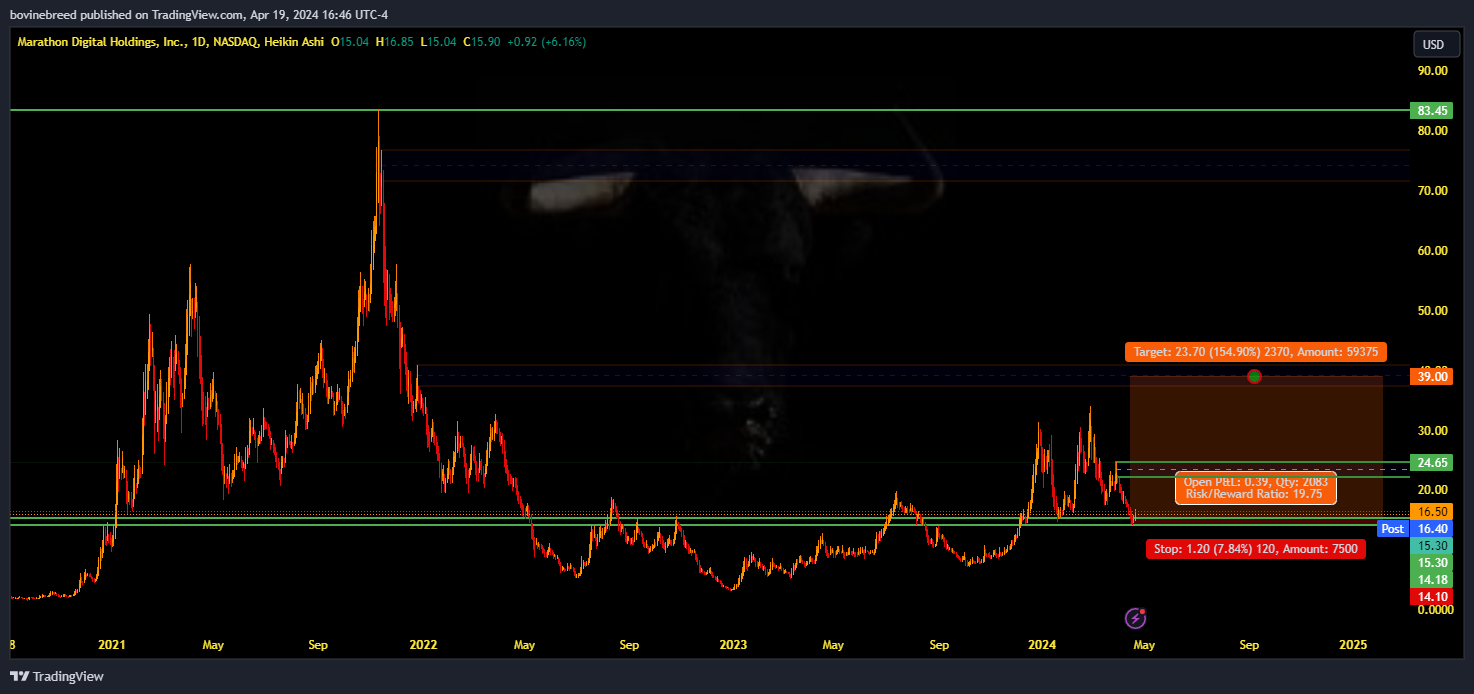Click the 2024 time axis label
Image resolution: width=1474 pixels, height=694 pixels.
click(x=1043, y=645)
